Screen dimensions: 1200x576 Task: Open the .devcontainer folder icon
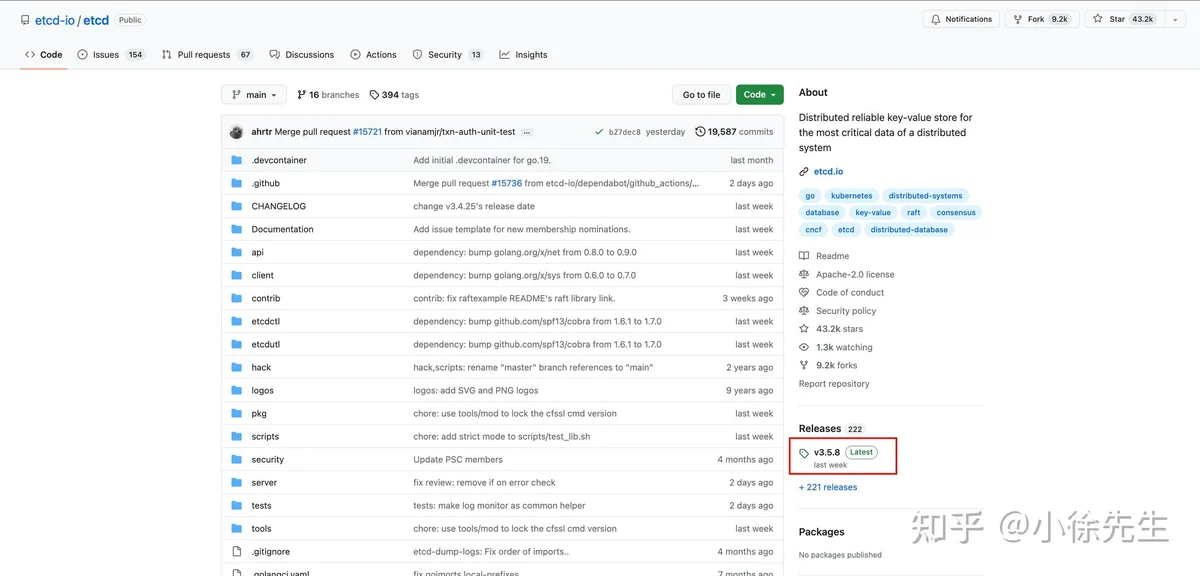click(x=237, y=160)
